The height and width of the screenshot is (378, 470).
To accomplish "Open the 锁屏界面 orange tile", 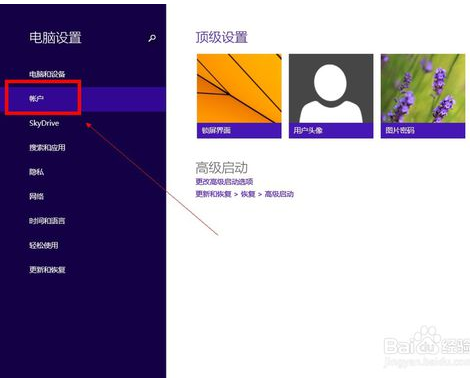I will point(239,96).
